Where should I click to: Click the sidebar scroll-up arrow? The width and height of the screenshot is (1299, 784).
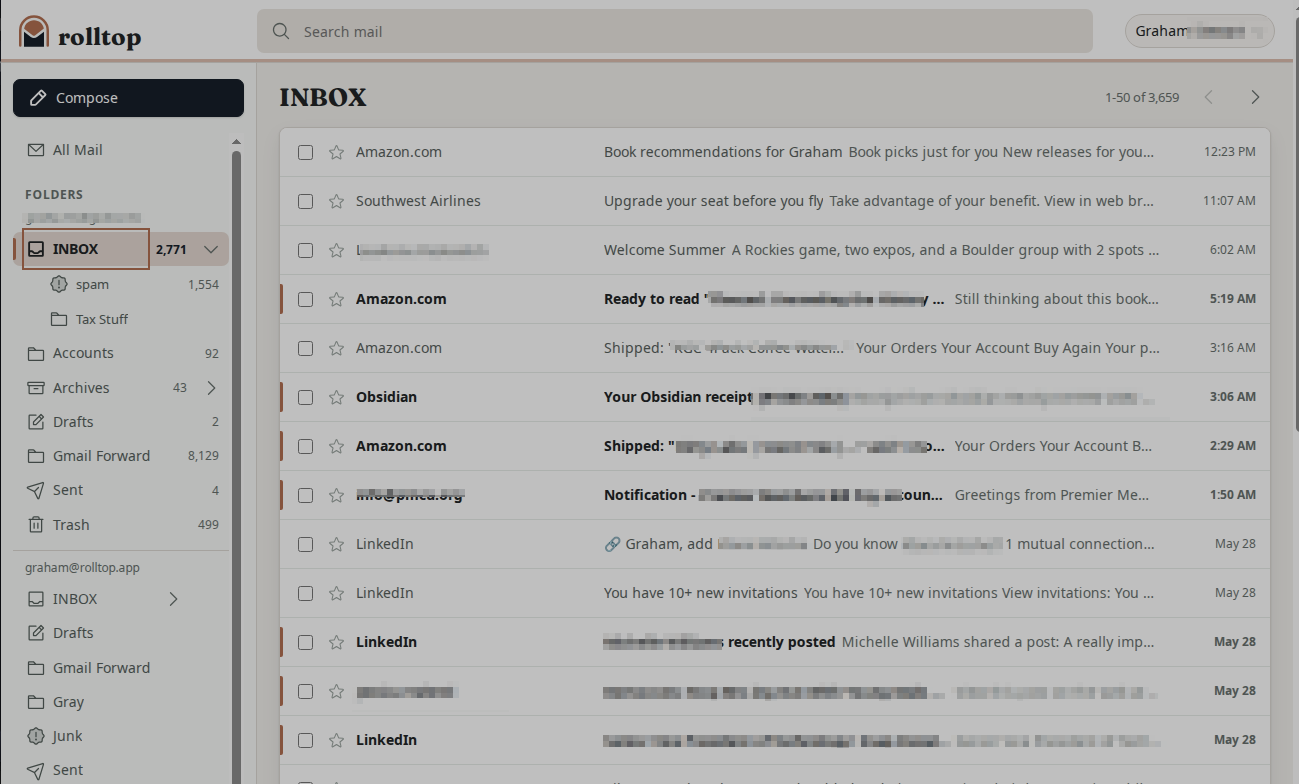237,142
